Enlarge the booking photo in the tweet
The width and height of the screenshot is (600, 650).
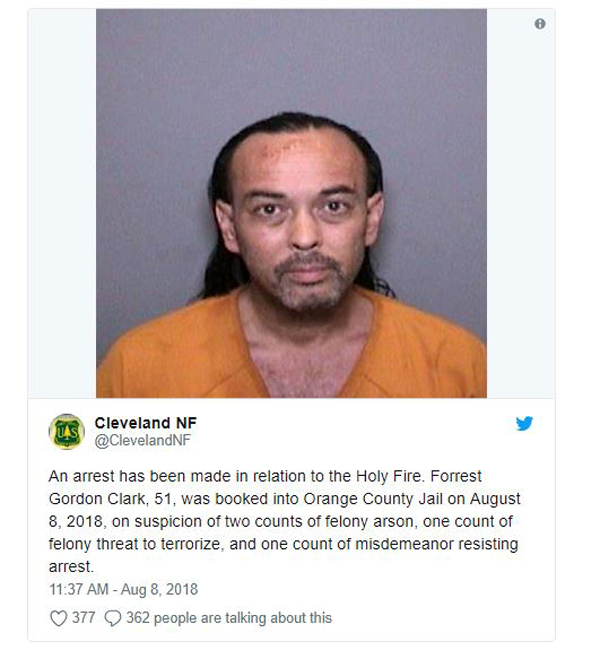[291, 203]
